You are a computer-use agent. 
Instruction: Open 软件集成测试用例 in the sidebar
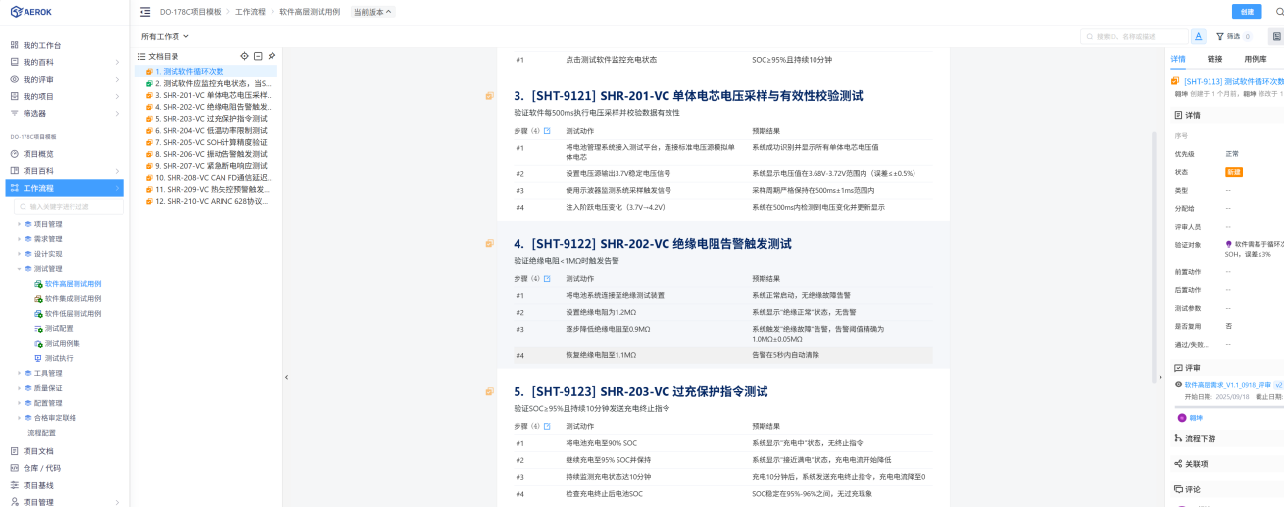coord(72,298)
